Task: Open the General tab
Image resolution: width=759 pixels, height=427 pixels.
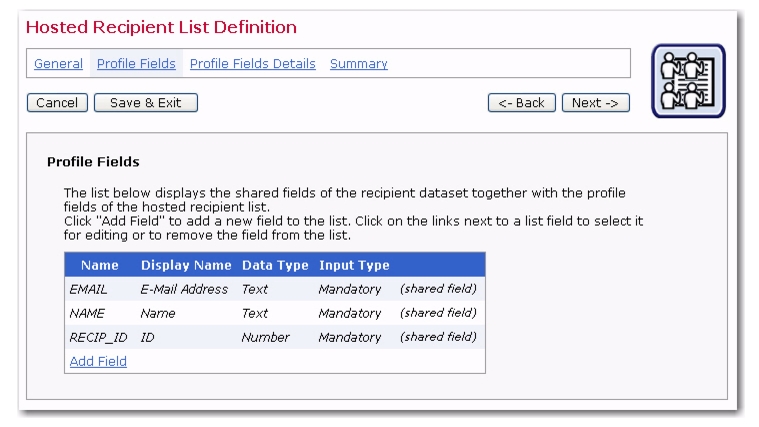Action: pyautogui.click(x=58, y=63)
